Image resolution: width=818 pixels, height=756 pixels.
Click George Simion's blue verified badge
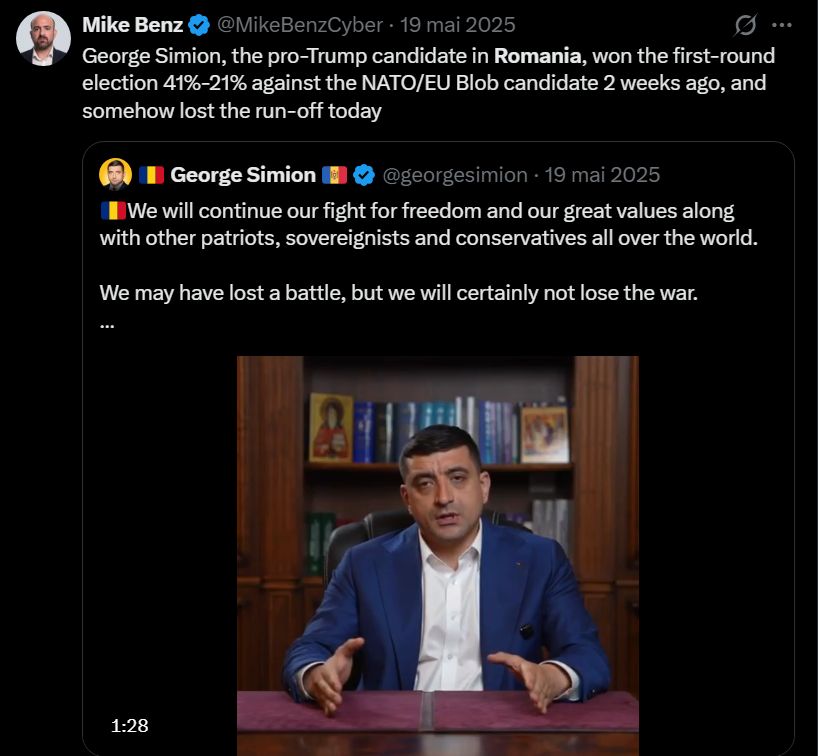coord(364,175)
